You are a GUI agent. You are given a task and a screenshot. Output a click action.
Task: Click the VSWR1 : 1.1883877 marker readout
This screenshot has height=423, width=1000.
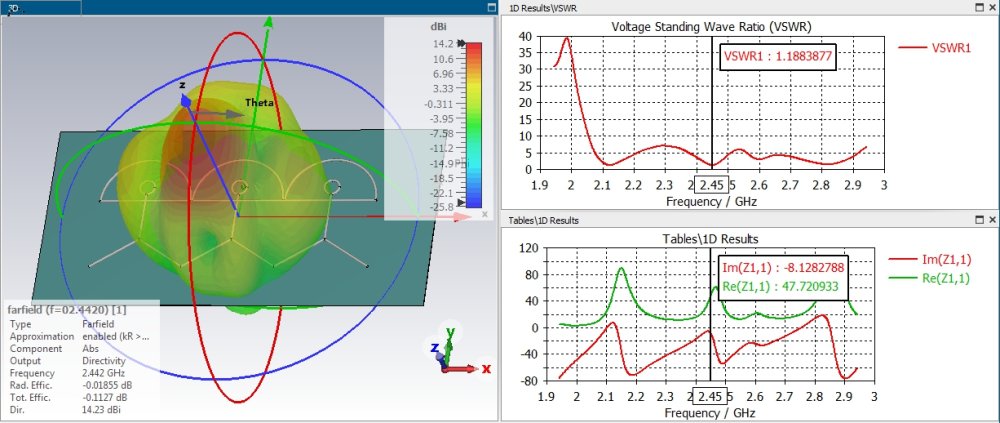pyautogui.click(x=777, y=56)
